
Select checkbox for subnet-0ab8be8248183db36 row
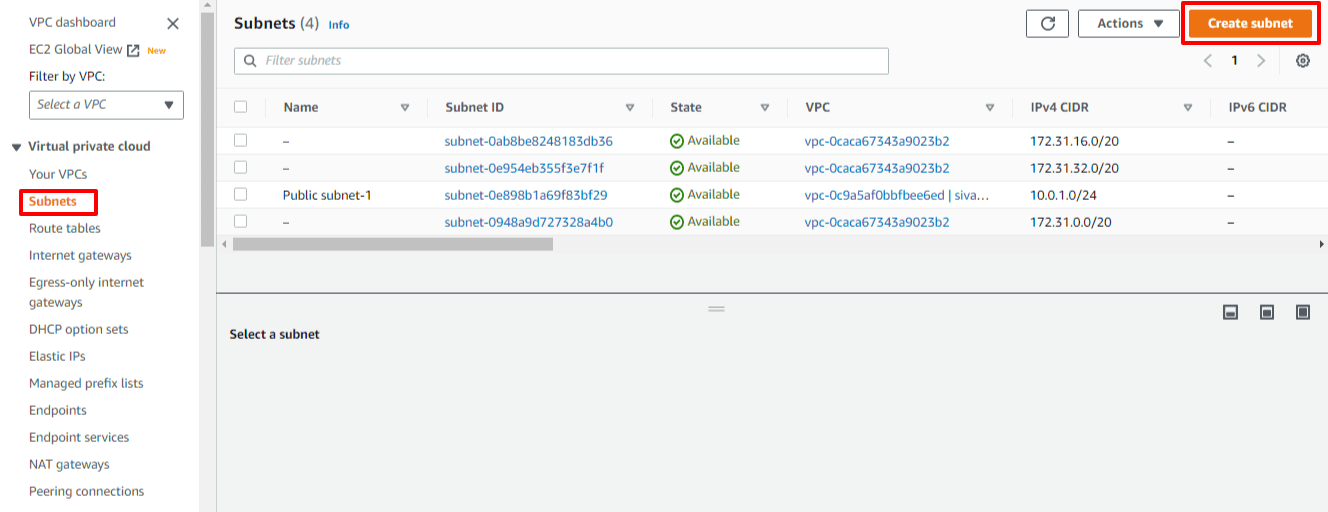240,140
